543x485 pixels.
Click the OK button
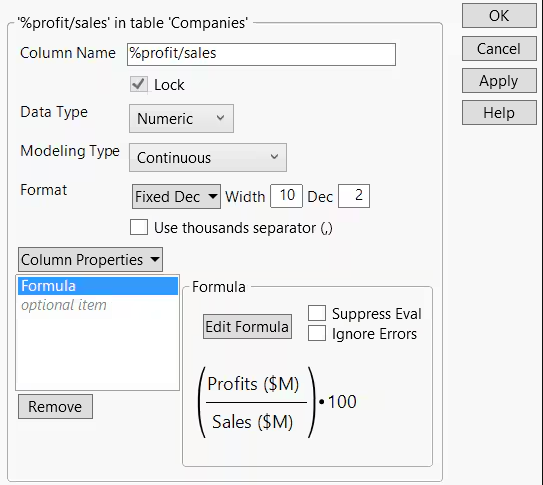point(499,16)
